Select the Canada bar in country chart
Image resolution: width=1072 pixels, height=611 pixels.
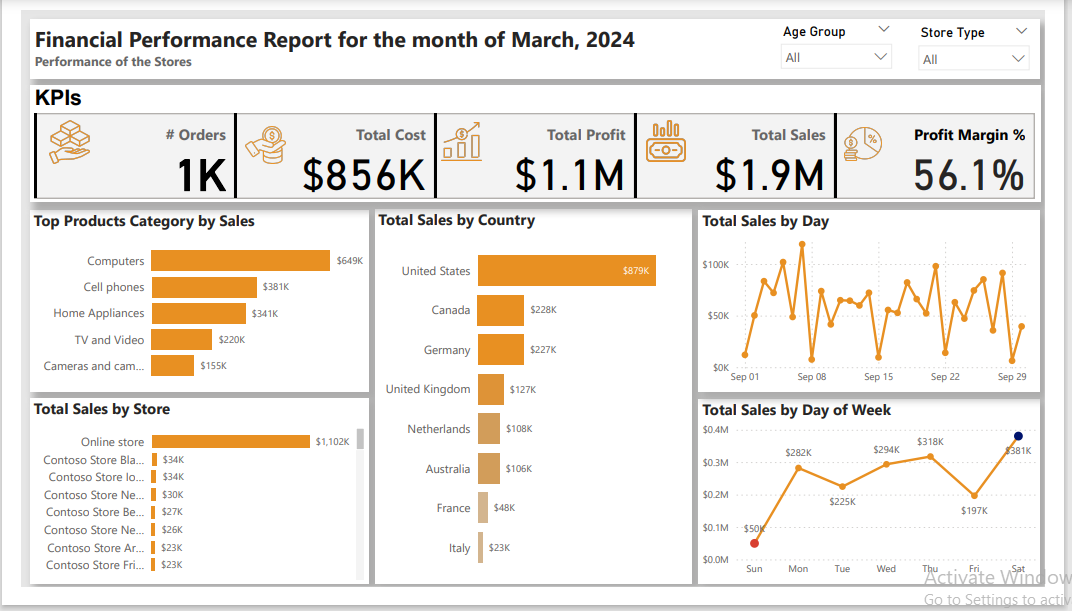500,310
